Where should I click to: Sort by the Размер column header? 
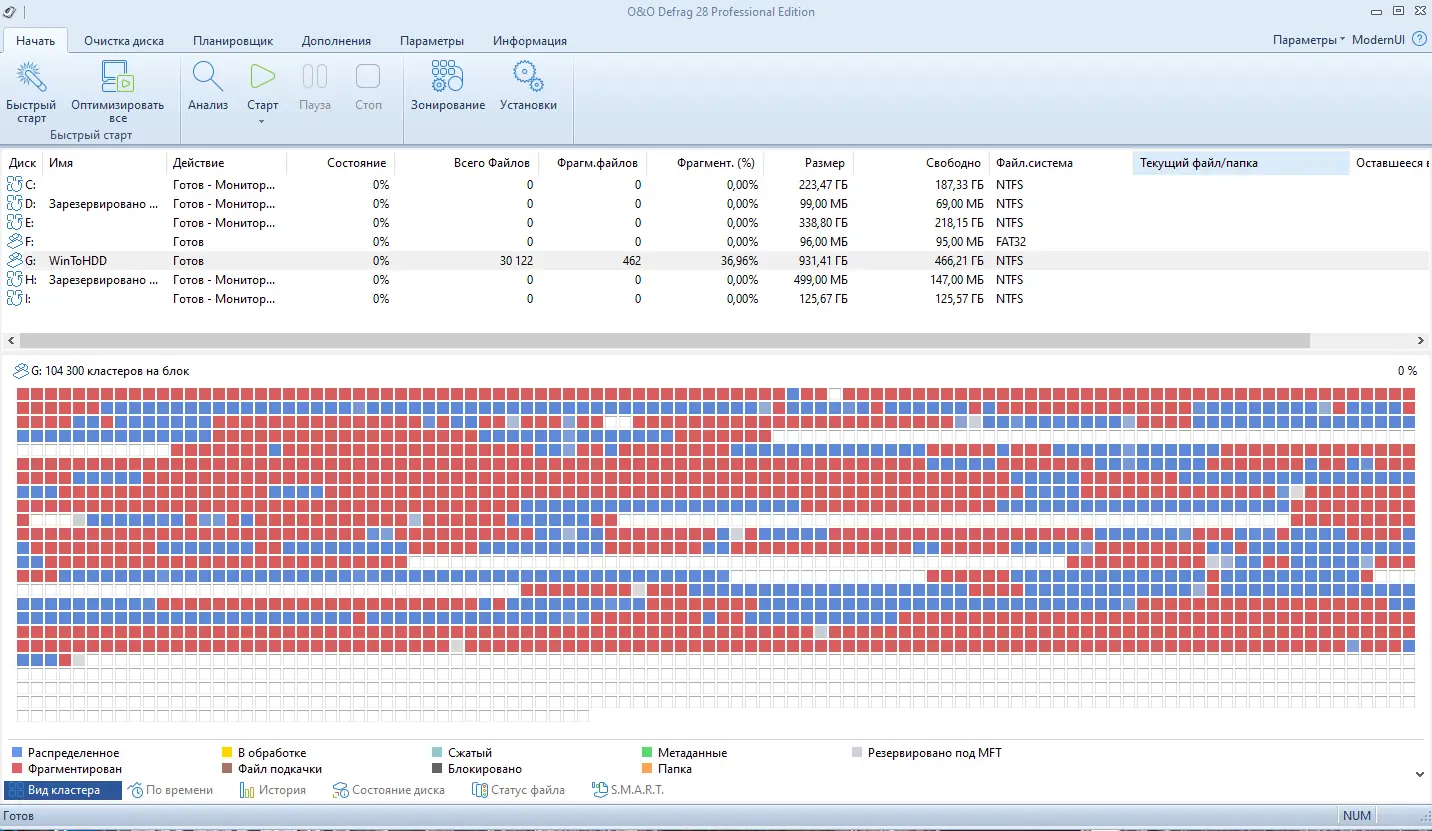824,163
